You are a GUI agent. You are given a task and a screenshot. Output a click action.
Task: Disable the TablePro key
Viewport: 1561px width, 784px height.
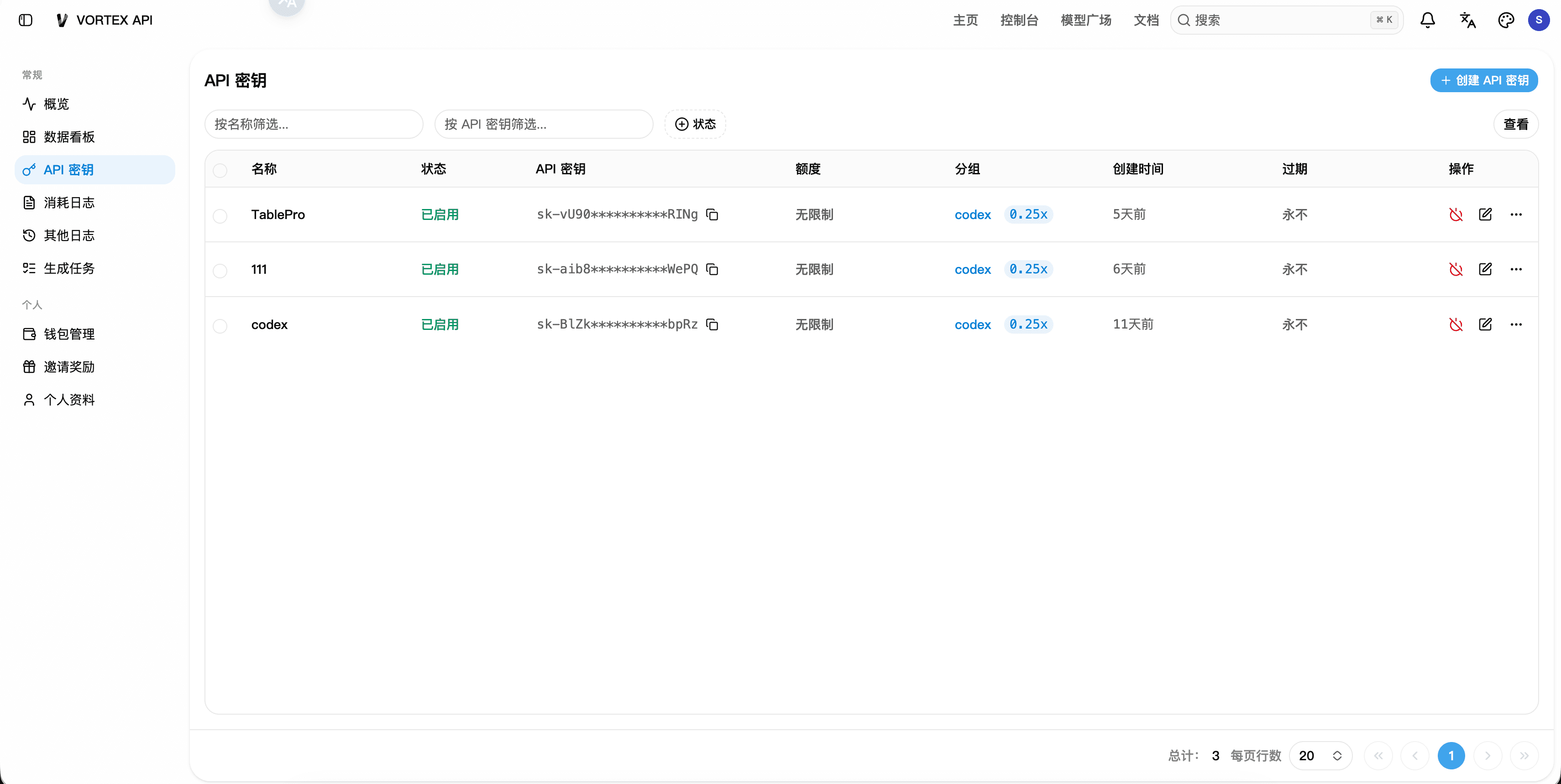pyautogui.click(x=1456, y=214)
